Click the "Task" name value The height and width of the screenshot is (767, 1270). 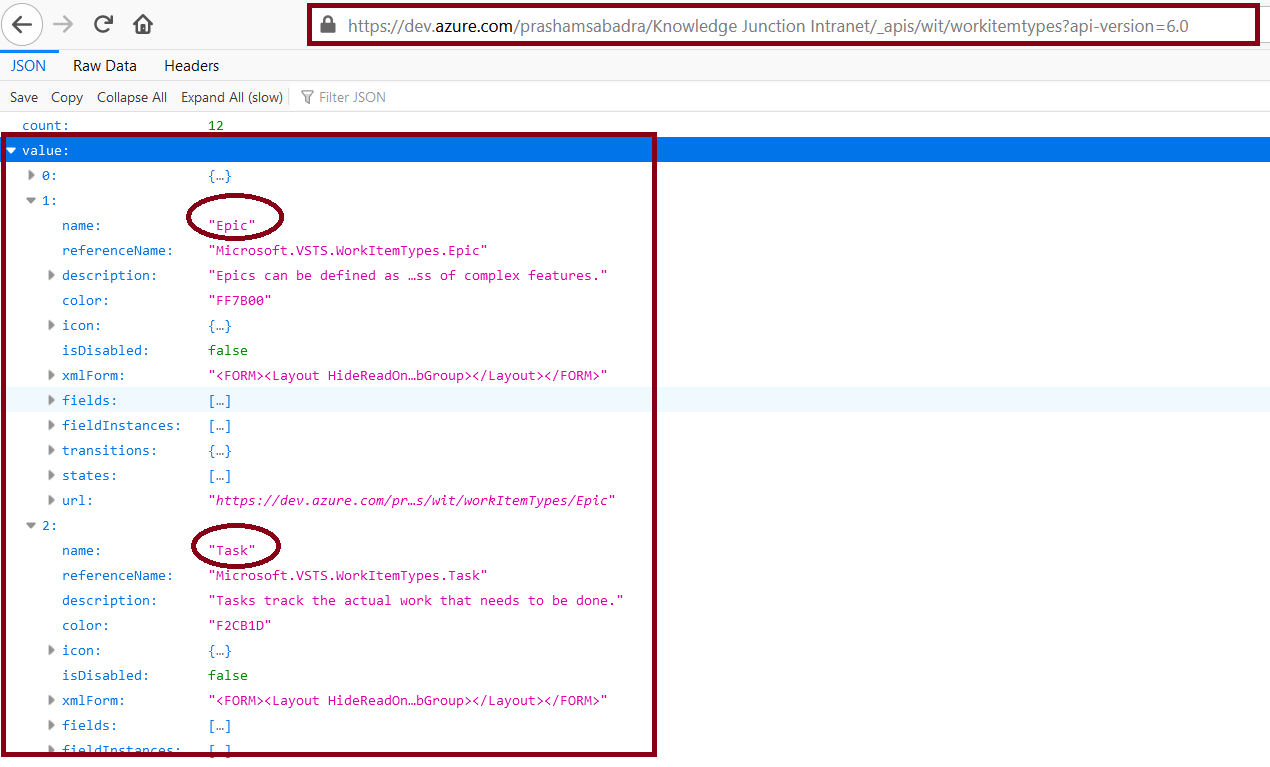(x=232, y=550)
